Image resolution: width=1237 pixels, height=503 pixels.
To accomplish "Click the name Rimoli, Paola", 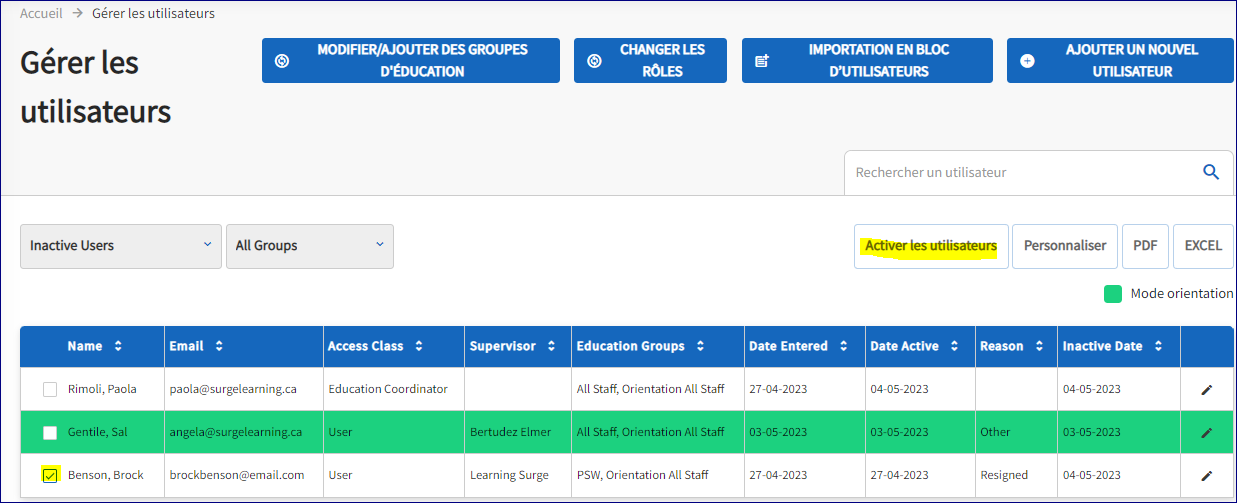I will pos(102,389).
